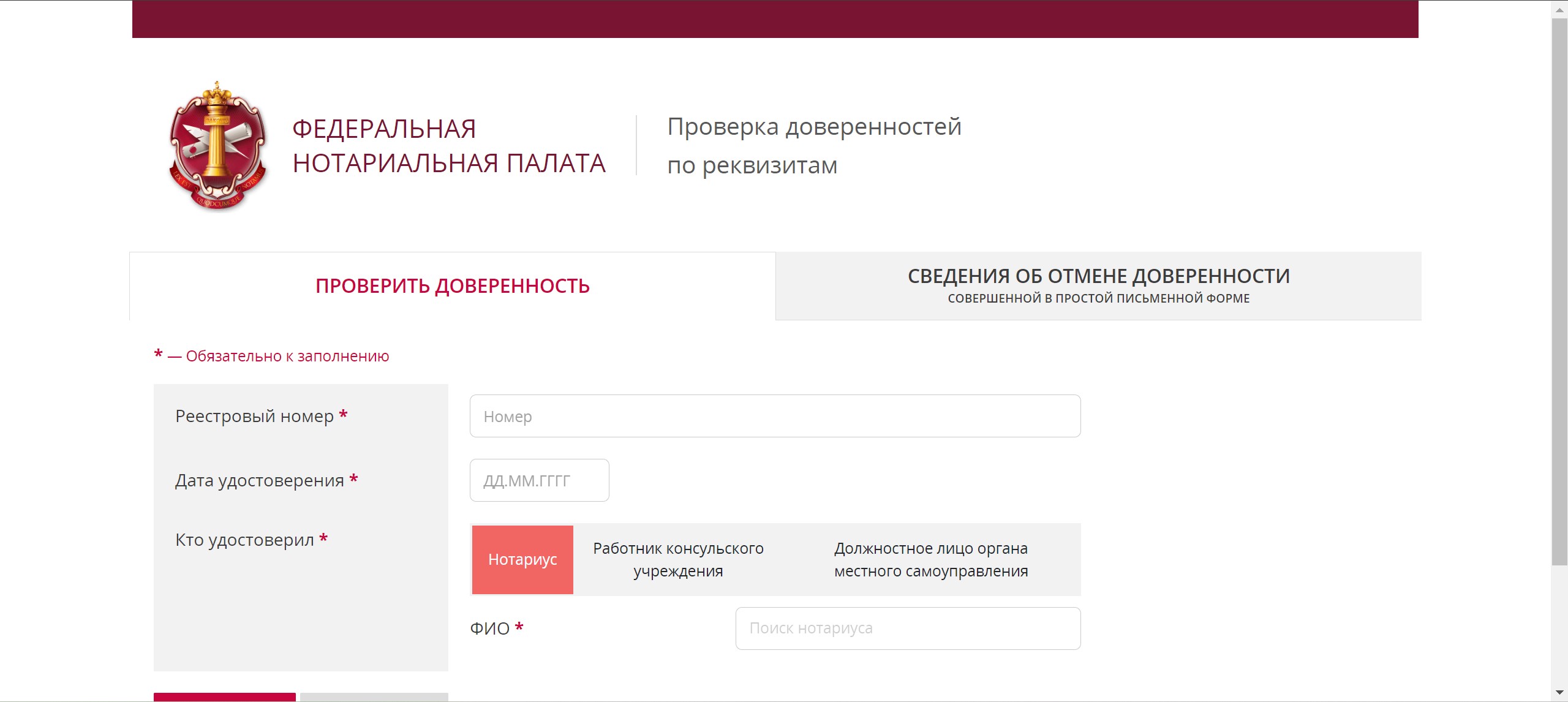Click the ФЕДЕРАЛЬНАЯ НОТАРИАЛЬНАЯ ПАЛАТА title text
1568x702 pixels.
pos(448,146)
